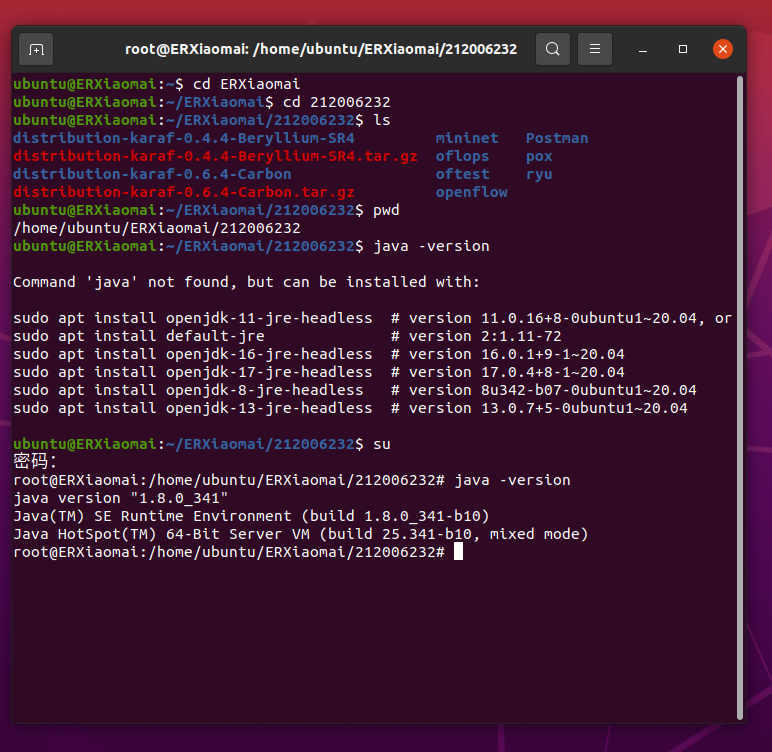Click the pox directory name

(x=539, y=156)
